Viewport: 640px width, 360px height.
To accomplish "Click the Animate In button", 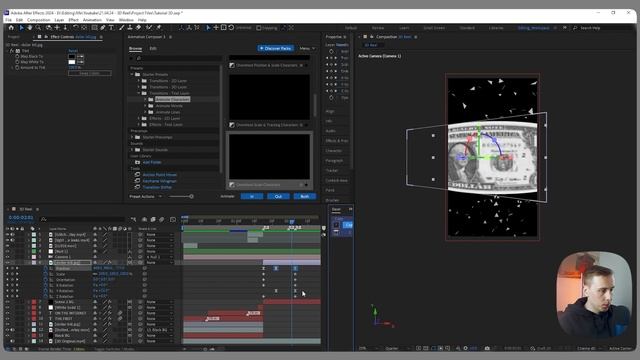I will pos(251,196).
